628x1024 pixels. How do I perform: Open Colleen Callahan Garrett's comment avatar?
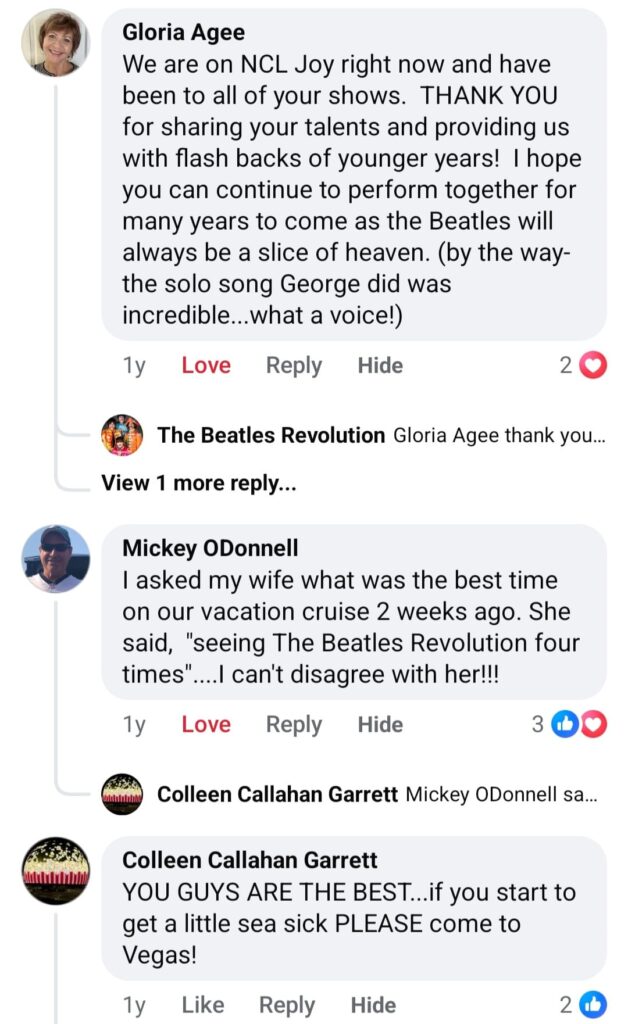55,871
